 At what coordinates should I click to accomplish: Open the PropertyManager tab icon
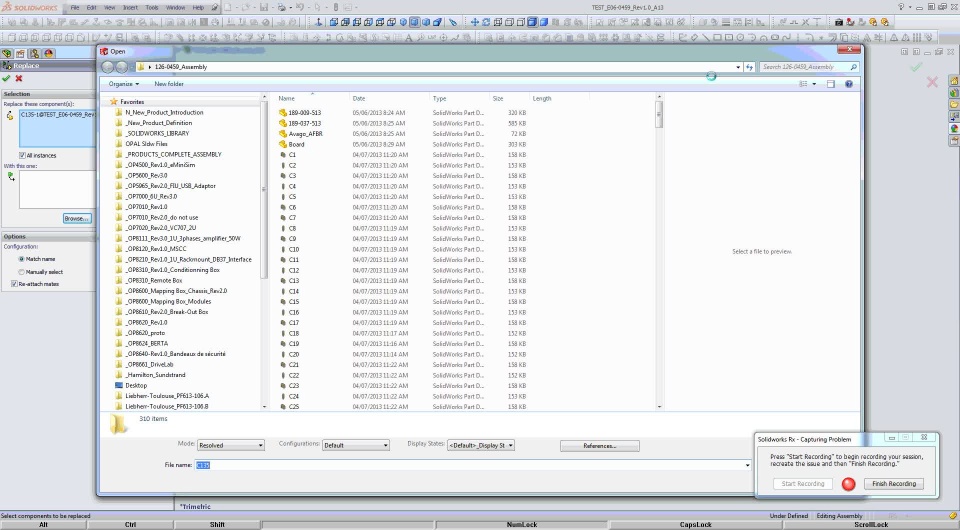[20, 53]
